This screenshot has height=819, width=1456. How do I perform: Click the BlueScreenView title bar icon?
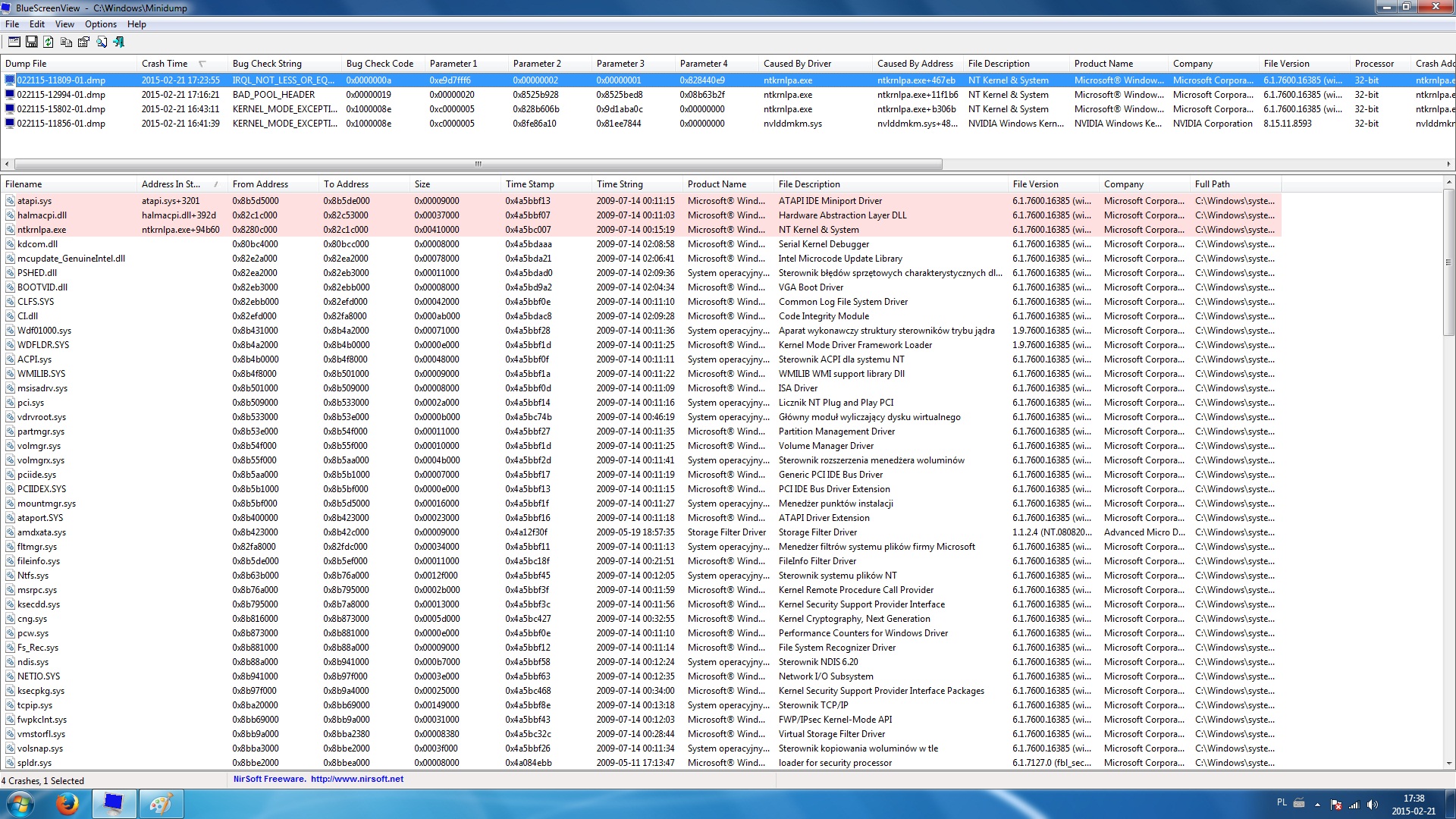[x=8, y=8]
